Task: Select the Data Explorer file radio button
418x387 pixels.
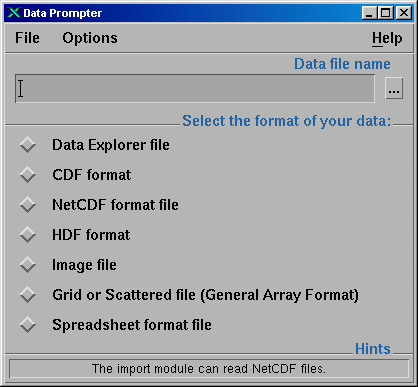Action: click(27, 145)
